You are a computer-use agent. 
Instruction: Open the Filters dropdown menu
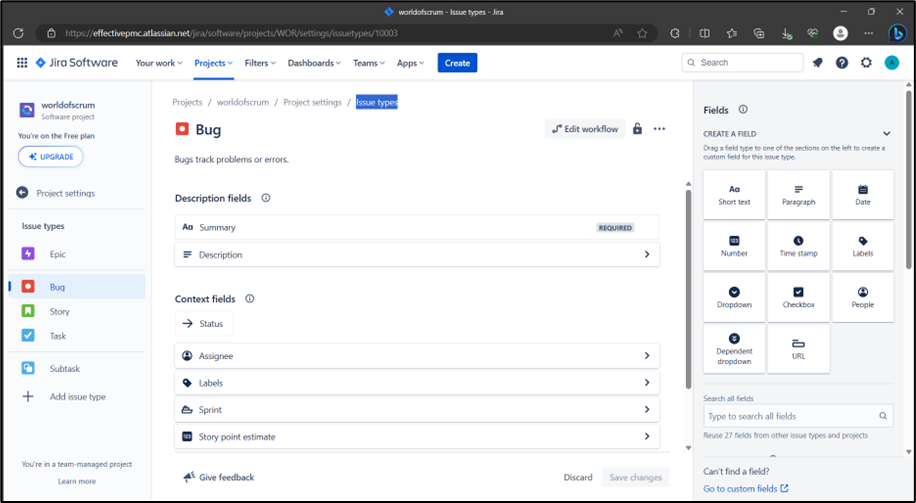[260, 63]
